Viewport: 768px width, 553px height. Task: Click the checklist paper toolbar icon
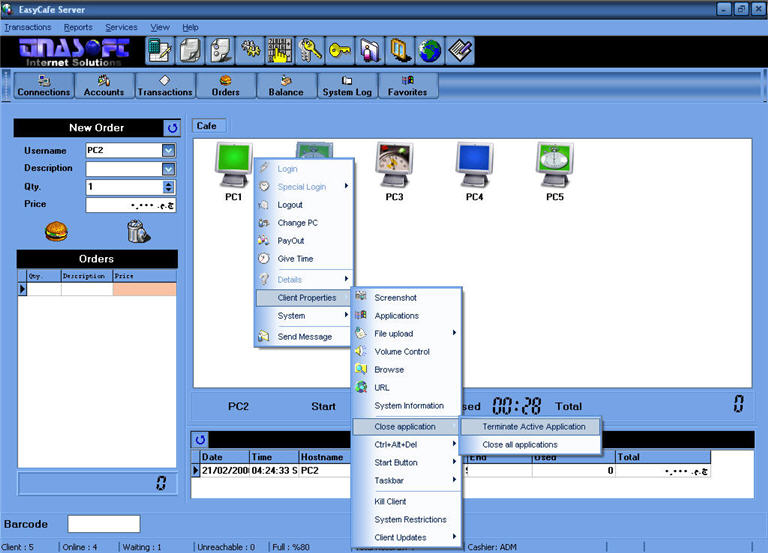point(220,50)
